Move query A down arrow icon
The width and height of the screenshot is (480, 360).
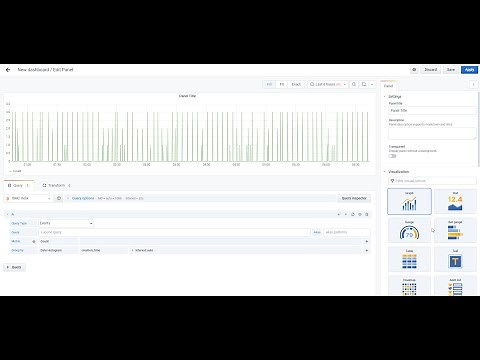pyautogui.click(x=339, y=214)
